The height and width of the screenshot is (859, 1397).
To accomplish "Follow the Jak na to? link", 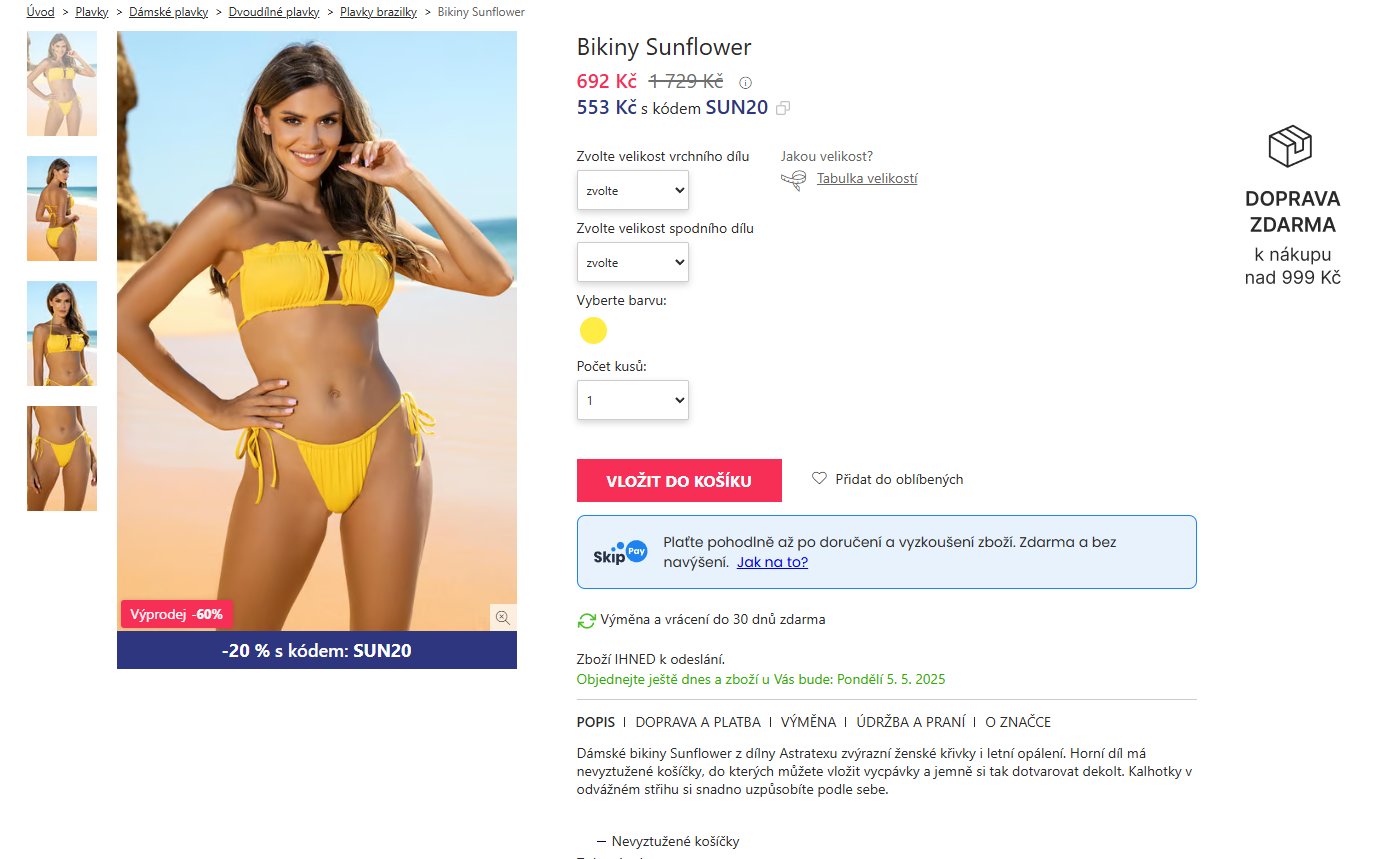I will (x=772, y=562).
